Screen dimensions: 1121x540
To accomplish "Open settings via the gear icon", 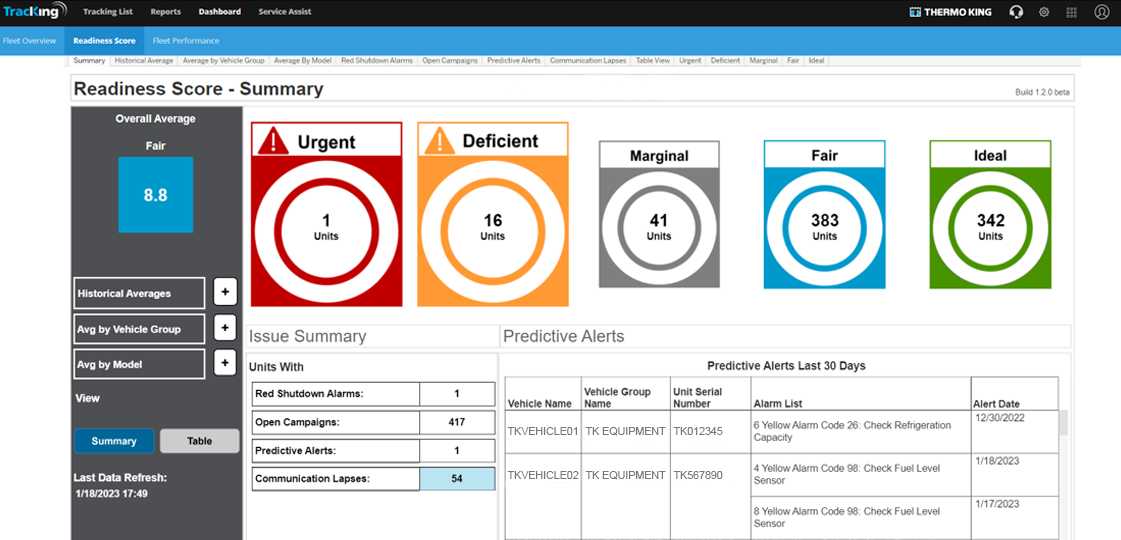I will (x=1044, y=12).
